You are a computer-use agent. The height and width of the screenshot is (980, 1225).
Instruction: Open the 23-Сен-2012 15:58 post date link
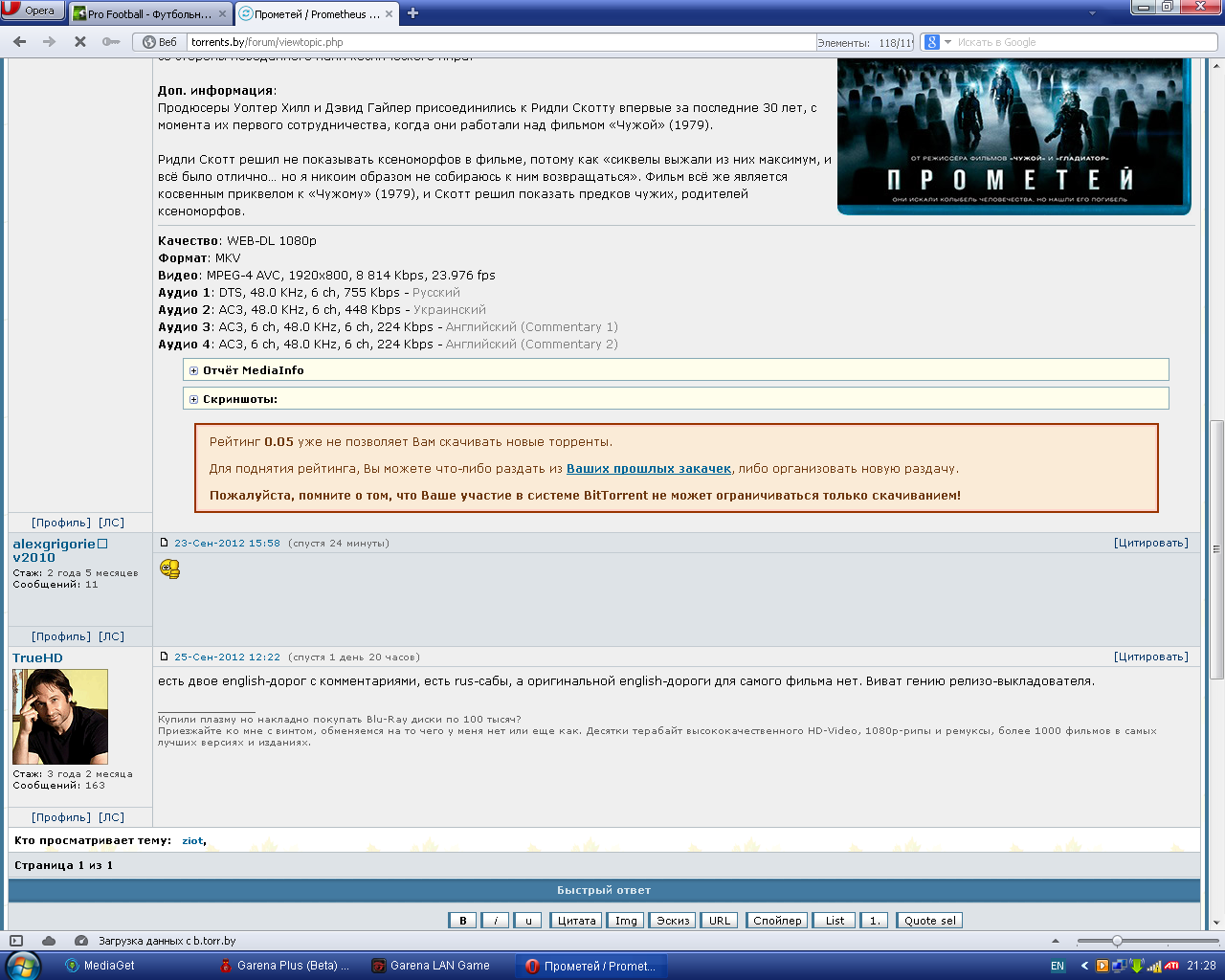coord(227,543)
